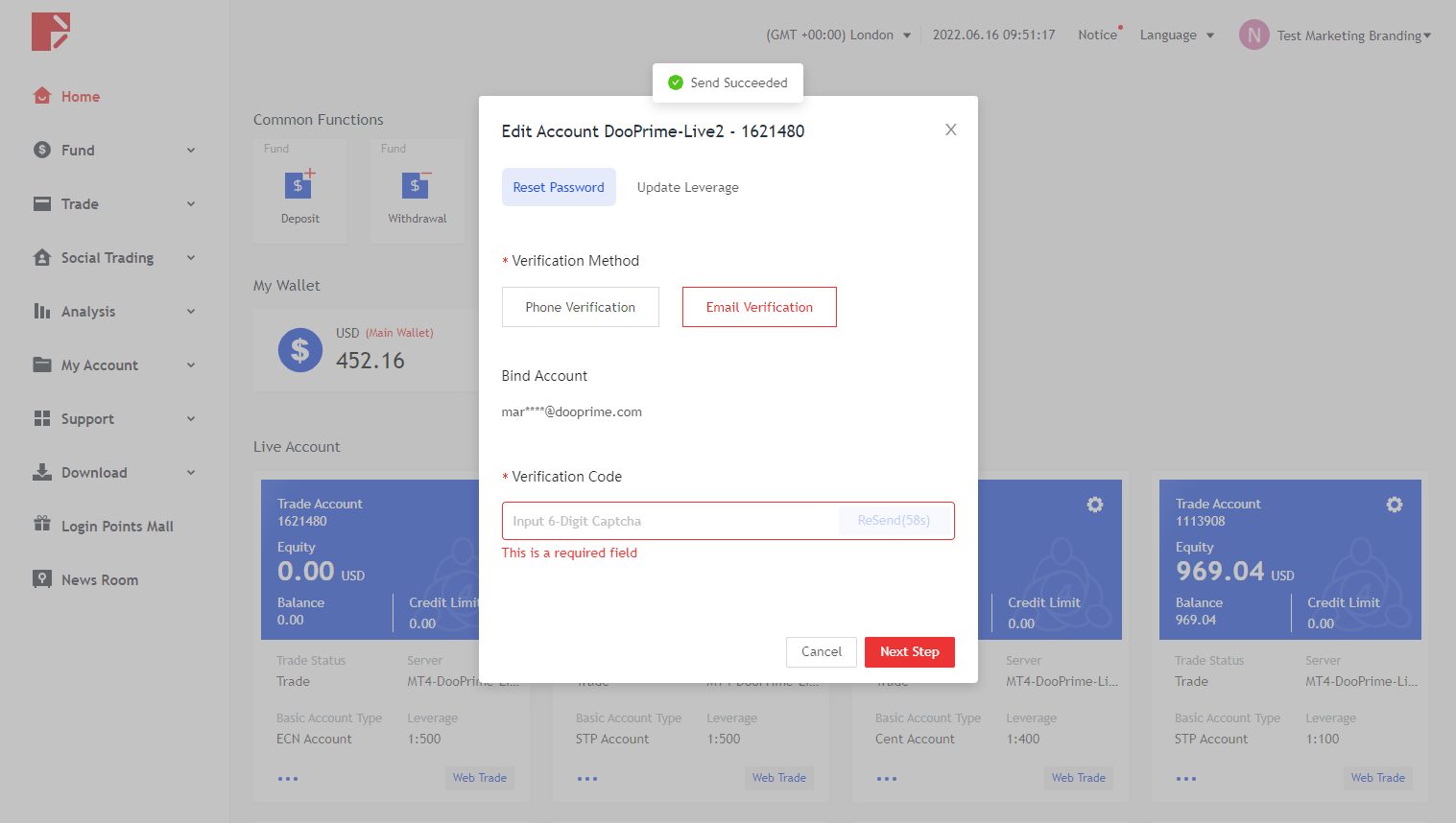Click the Login Points Mall gift icon
The image size is (1456, 823).
[41, 525]
